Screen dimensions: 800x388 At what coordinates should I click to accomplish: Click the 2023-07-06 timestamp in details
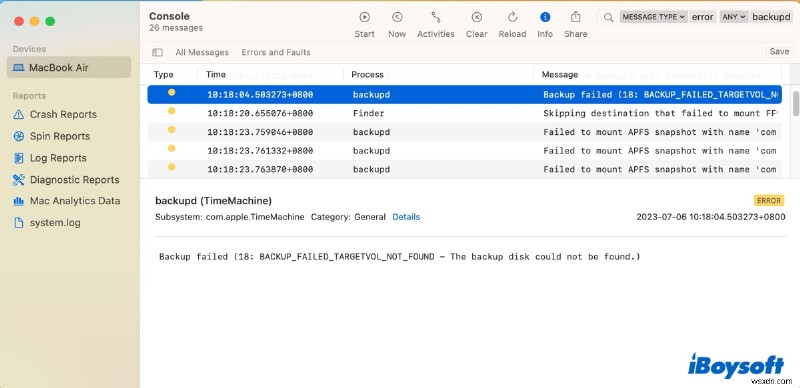pos(711,217)
